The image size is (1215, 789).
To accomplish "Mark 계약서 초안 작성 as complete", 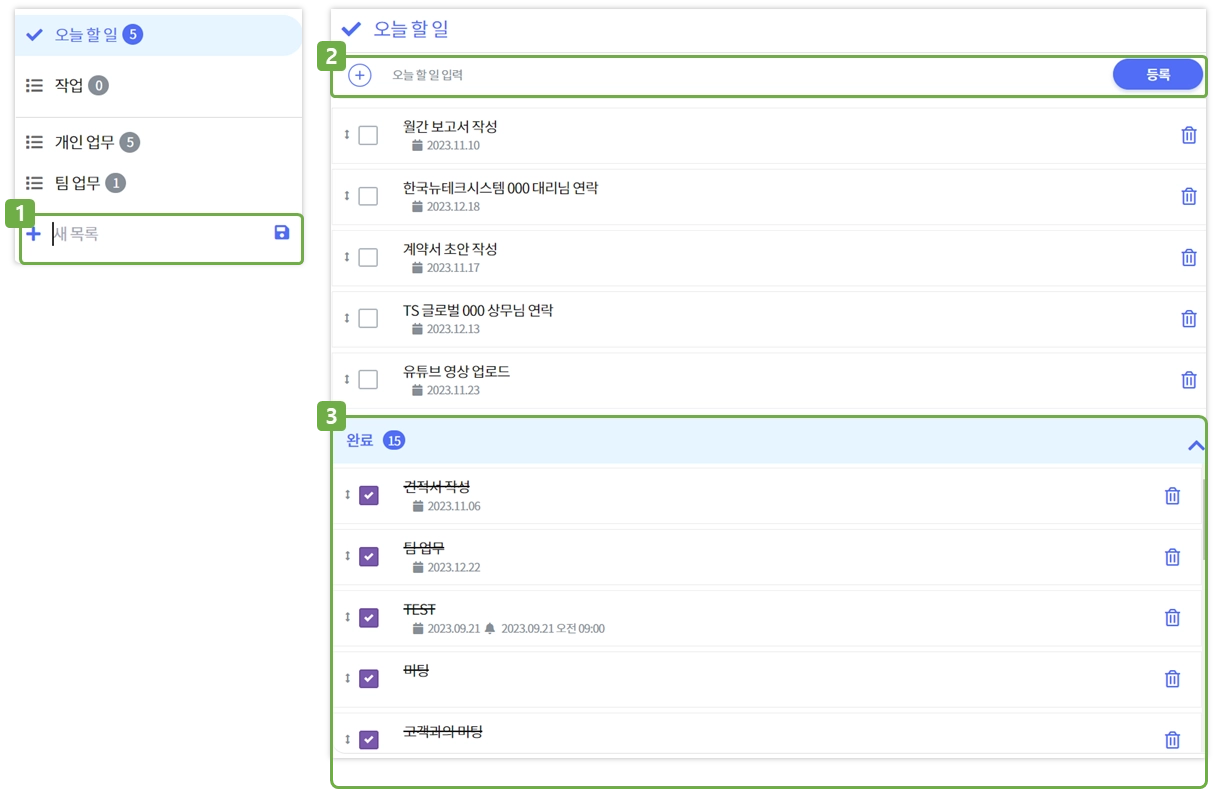I will pos(368,257).
